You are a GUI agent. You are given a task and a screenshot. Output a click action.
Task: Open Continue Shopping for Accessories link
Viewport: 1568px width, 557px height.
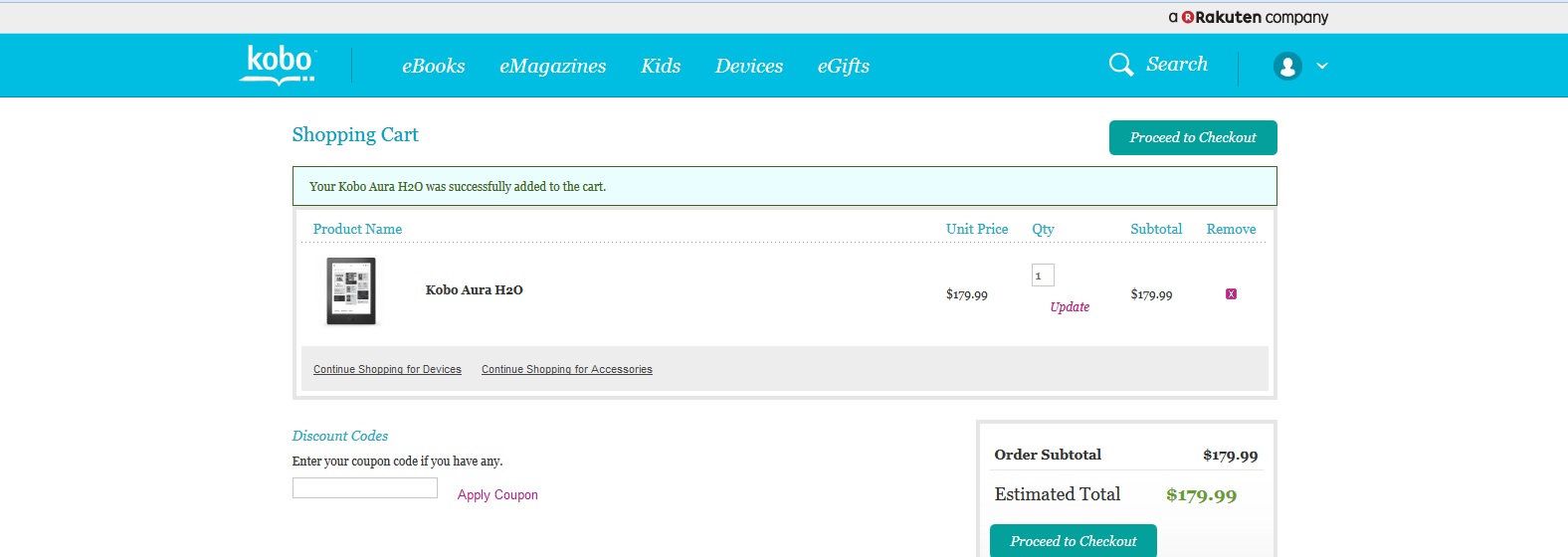tap(567, 369)
